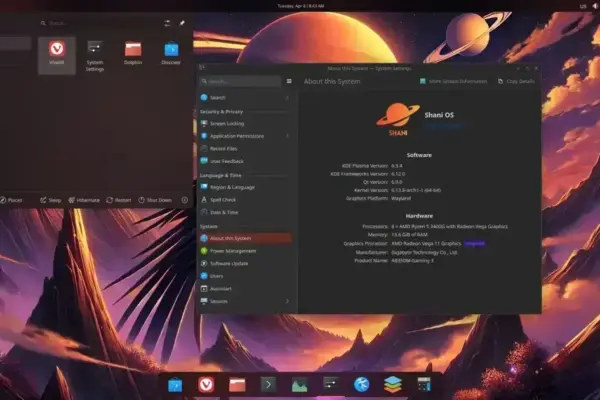Open the System Settings hamburger menu

click(x=289, y=81)
